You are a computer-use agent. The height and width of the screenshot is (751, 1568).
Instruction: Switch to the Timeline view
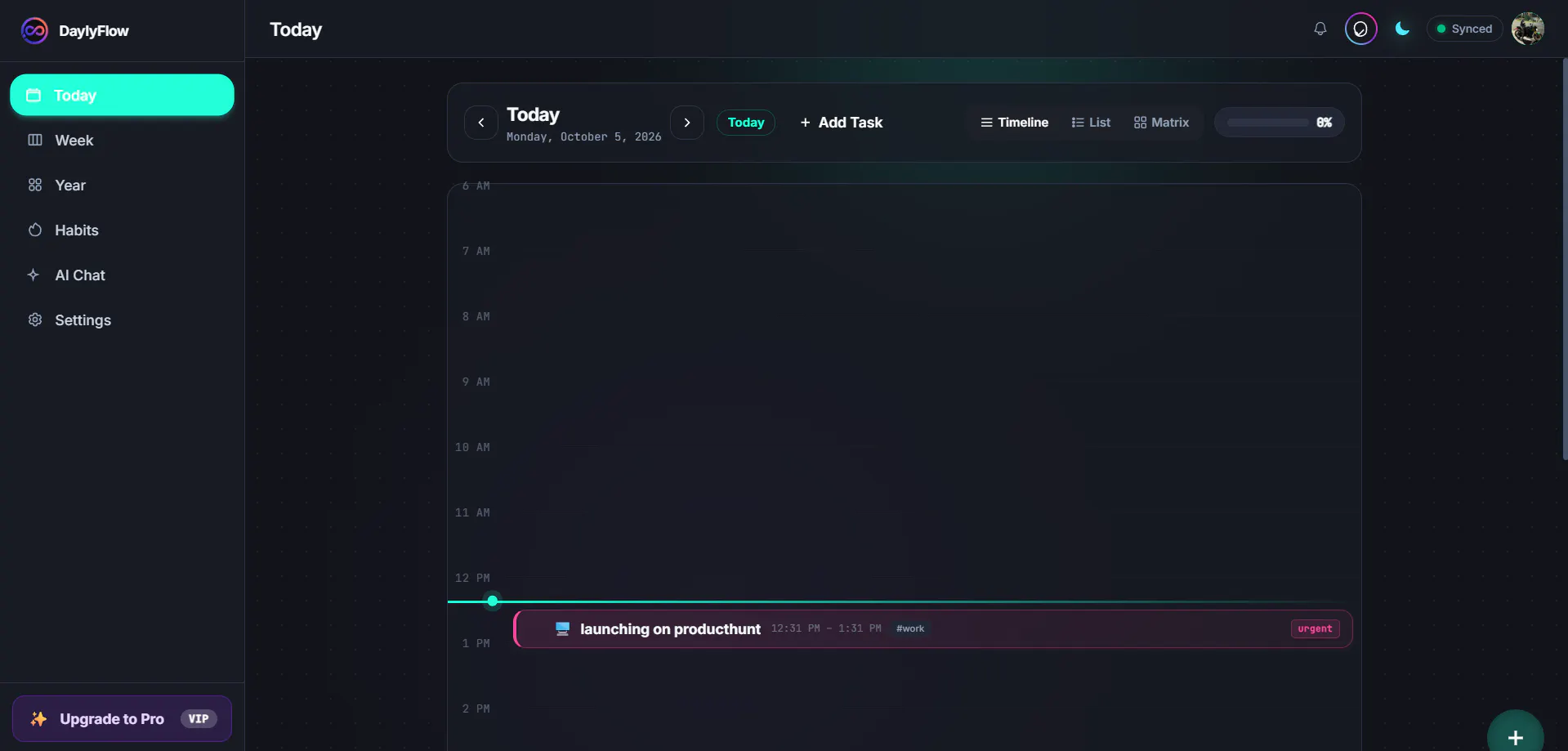(x=1015, y=123)
